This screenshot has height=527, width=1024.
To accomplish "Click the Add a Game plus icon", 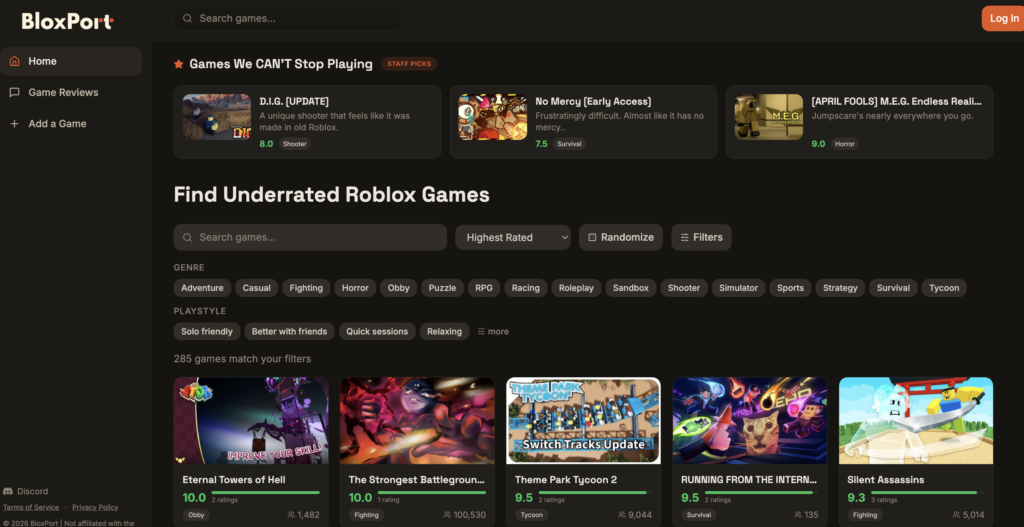I will coord(14,124).
